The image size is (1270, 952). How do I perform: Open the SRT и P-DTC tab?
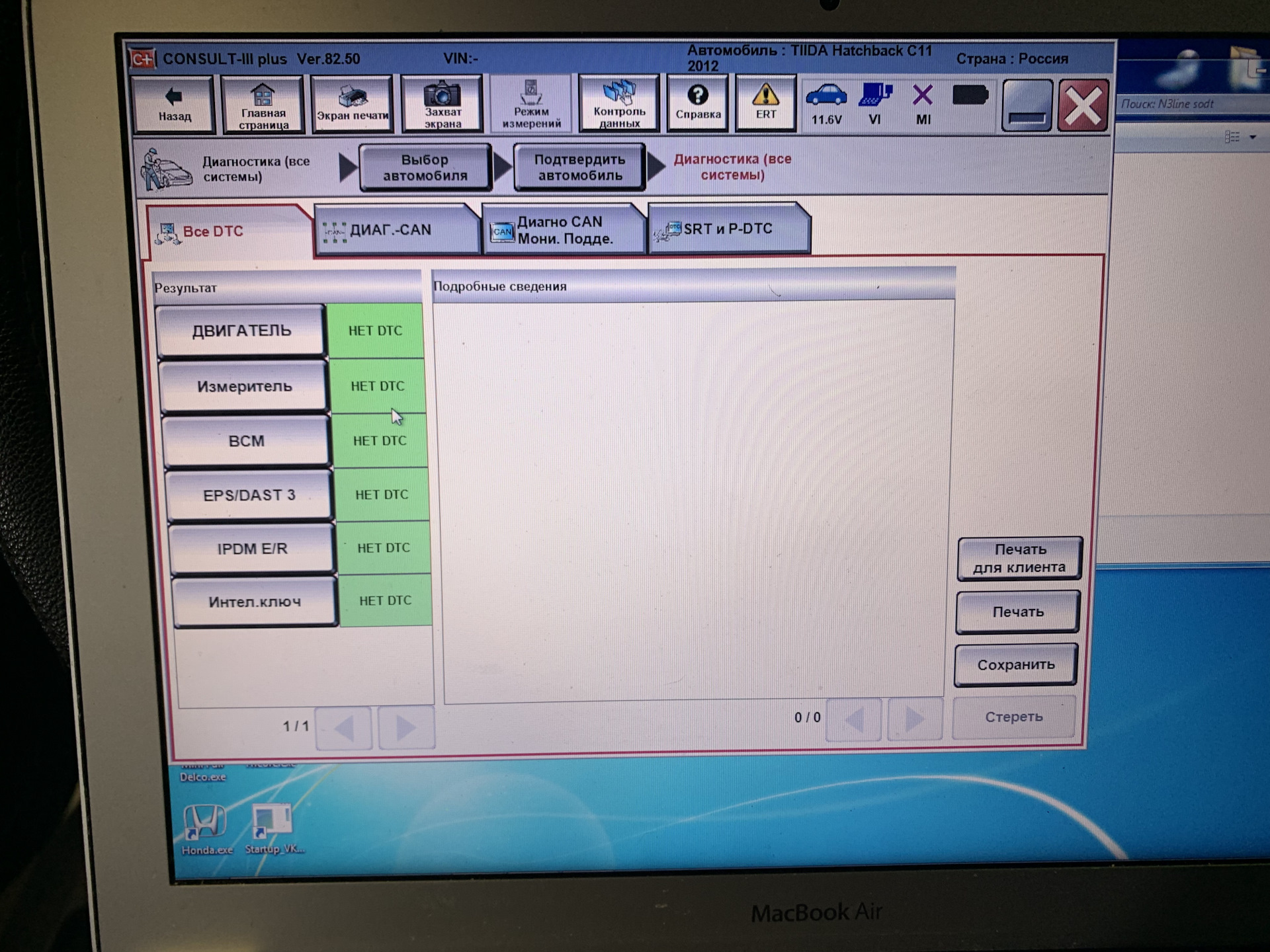(x=730, y=229)
